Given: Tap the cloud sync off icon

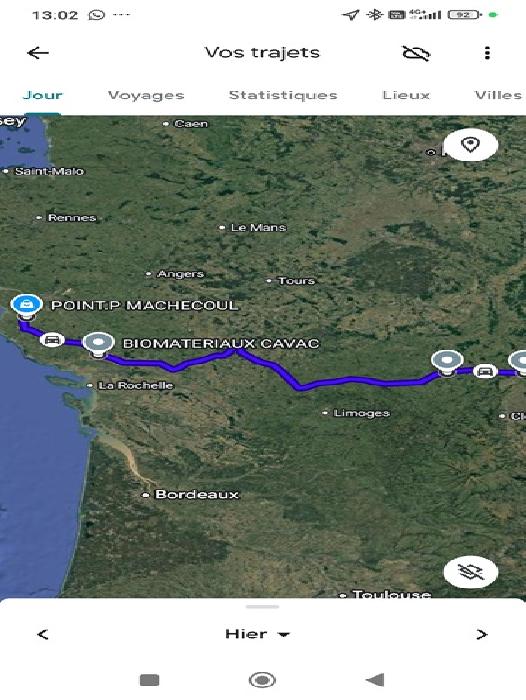Looking at the screenshot, I should pos(416,53).
